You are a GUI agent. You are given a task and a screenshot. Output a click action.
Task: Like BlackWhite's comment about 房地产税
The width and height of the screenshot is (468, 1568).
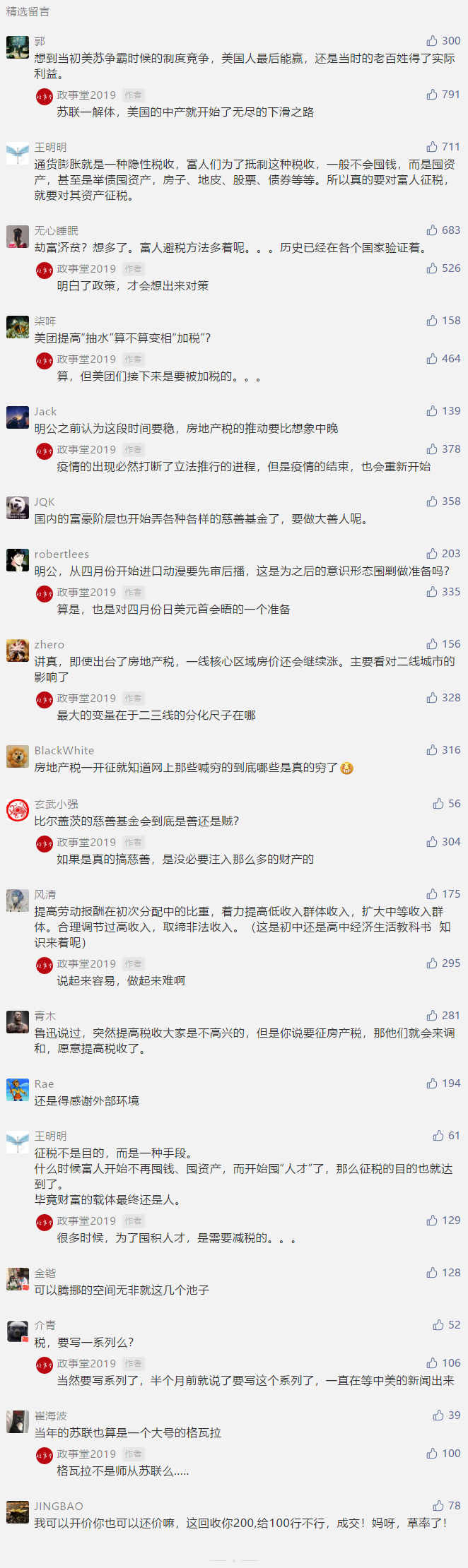pyautogui.click(x=432, y=750)
